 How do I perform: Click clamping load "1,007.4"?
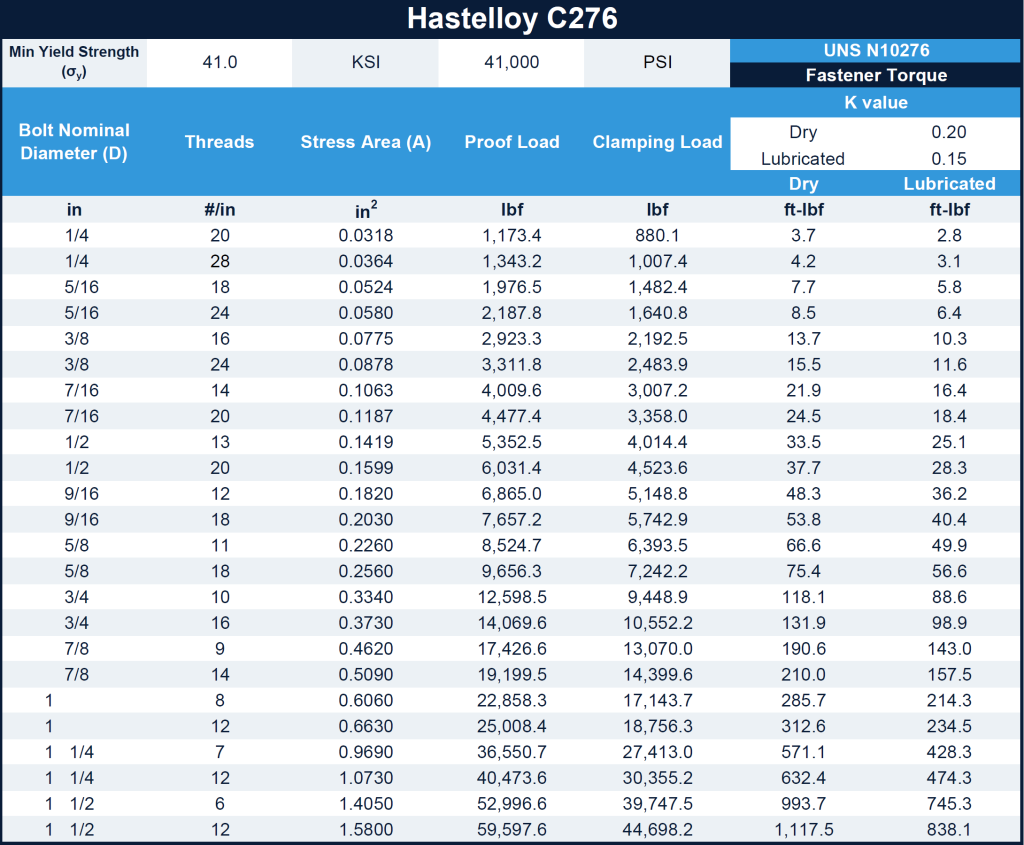tap(658, 261)
